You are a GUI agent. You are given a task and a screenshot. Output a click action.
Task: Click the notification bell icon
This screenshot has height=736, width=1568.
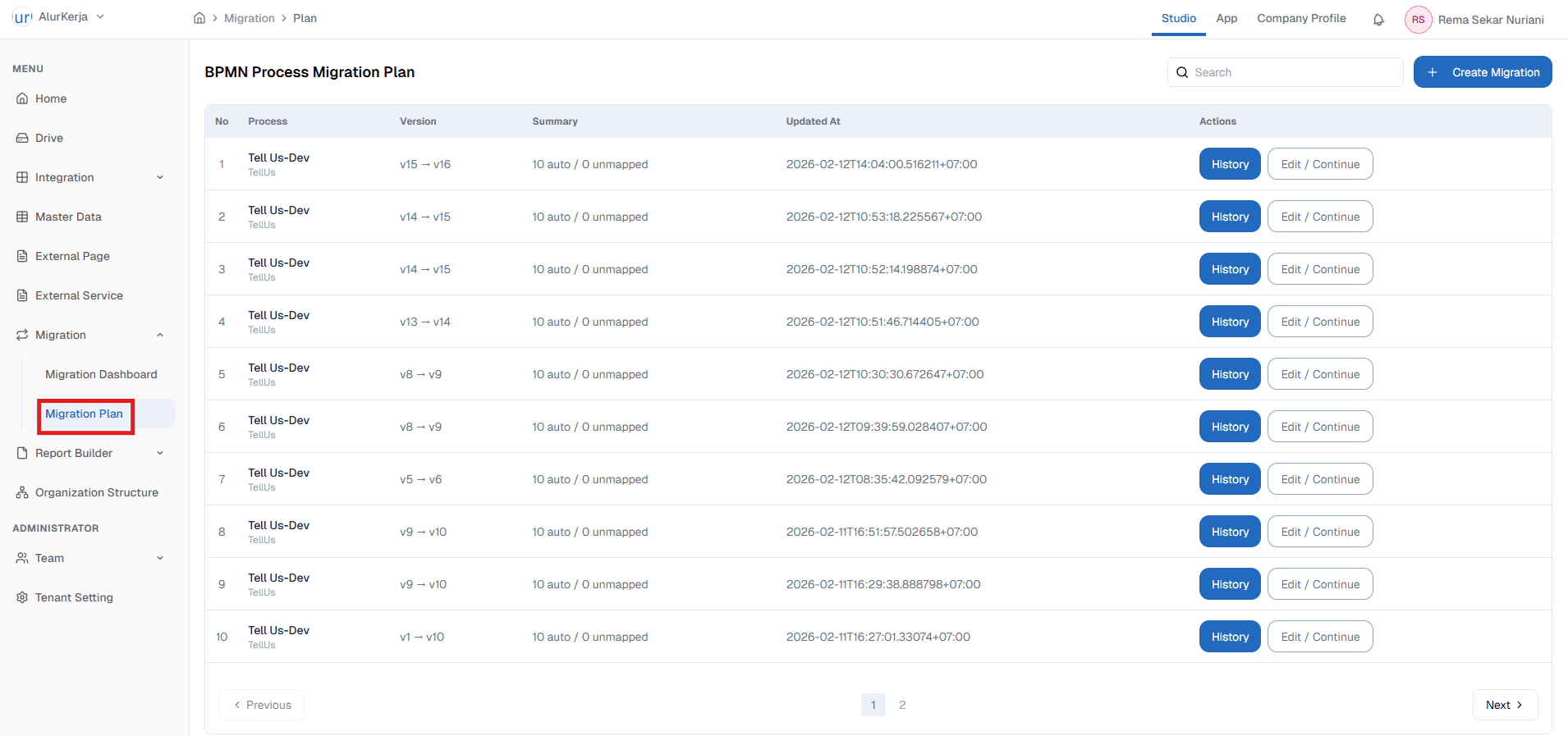coord(1378,20)
